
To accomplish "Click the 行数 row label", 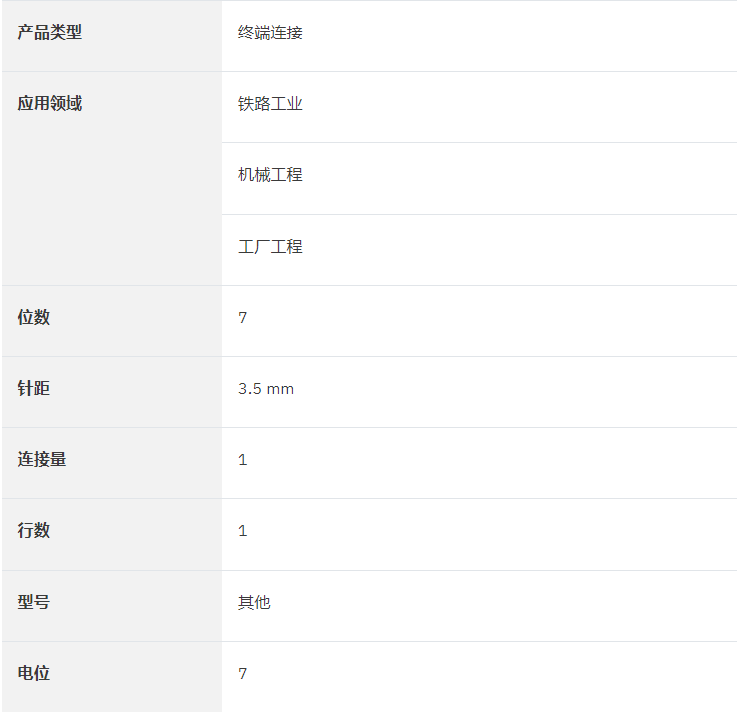I will click(34, 530).
